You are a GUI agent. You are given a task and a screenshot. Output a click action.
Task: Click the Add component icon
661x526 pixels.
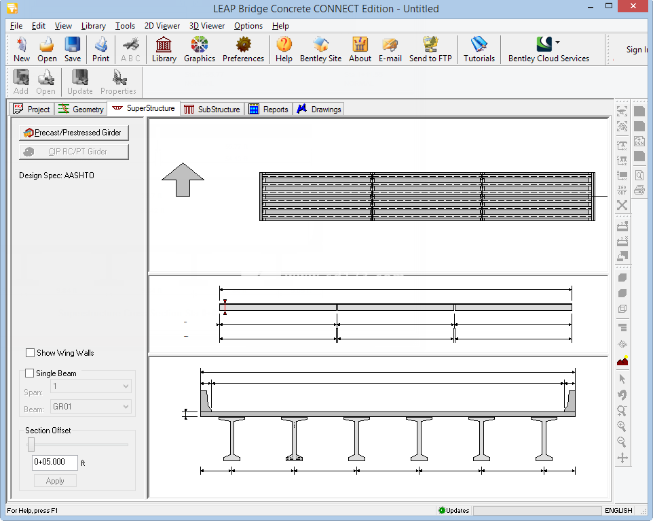pos(21,82)
